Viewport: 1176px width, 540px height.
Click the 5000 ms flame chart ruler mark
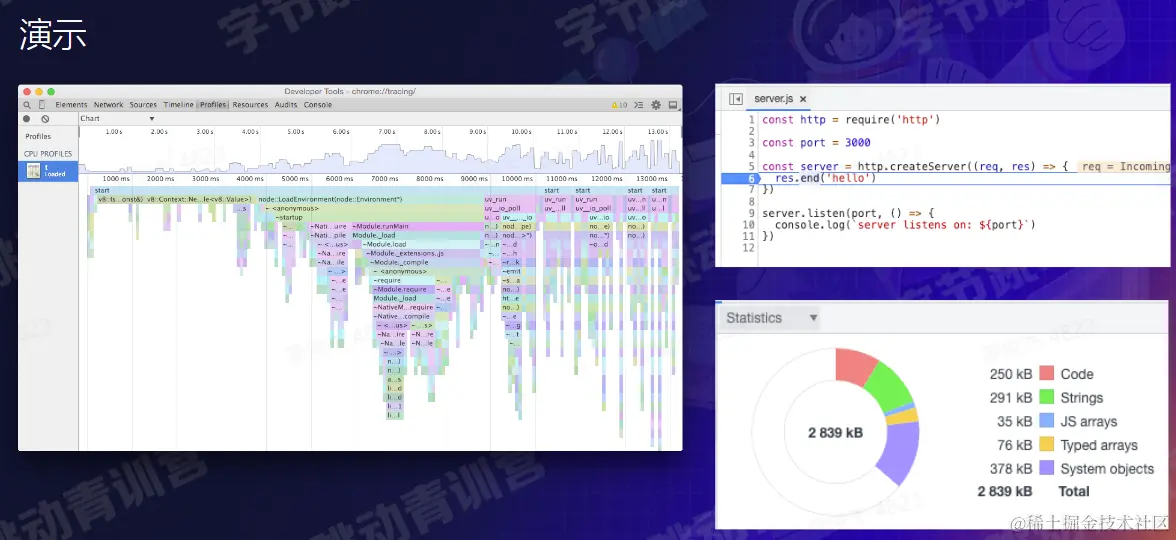click(295, 179)
